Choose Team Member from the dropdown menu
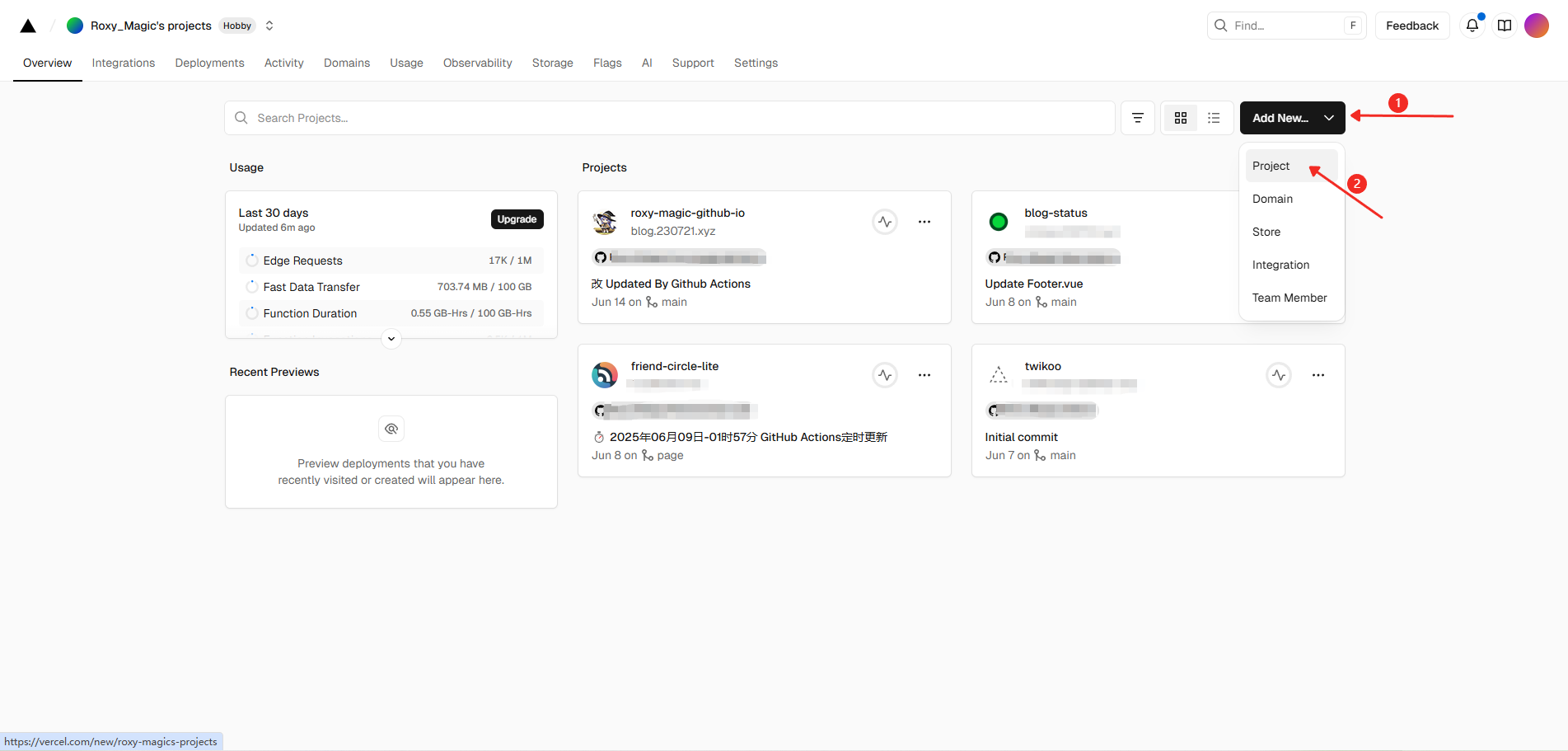Screen dimensions: 1568x751 click(x=1290, y=298)
